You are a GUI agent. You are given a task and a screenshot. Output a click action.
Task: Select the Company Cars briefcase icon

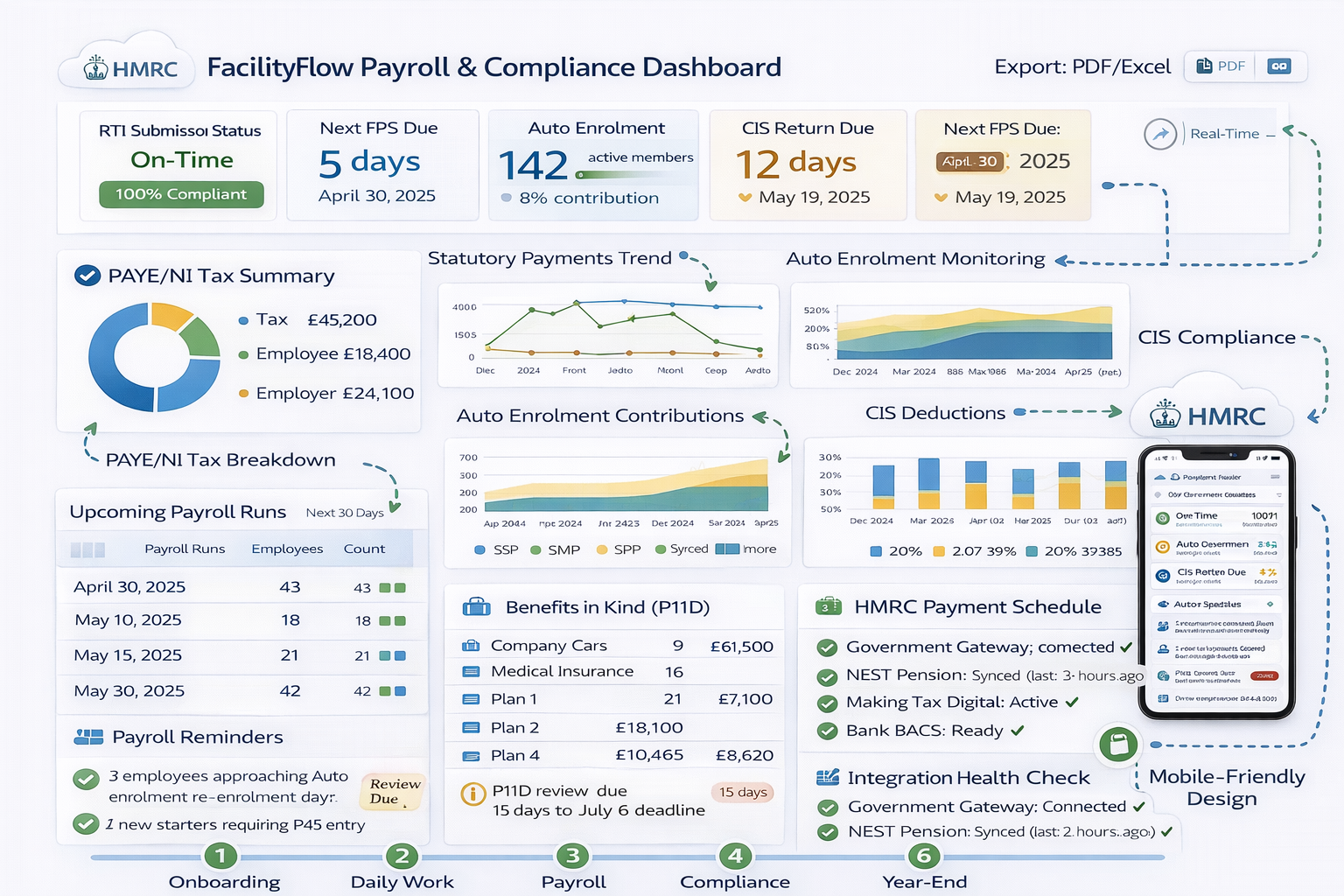(471, 645)
